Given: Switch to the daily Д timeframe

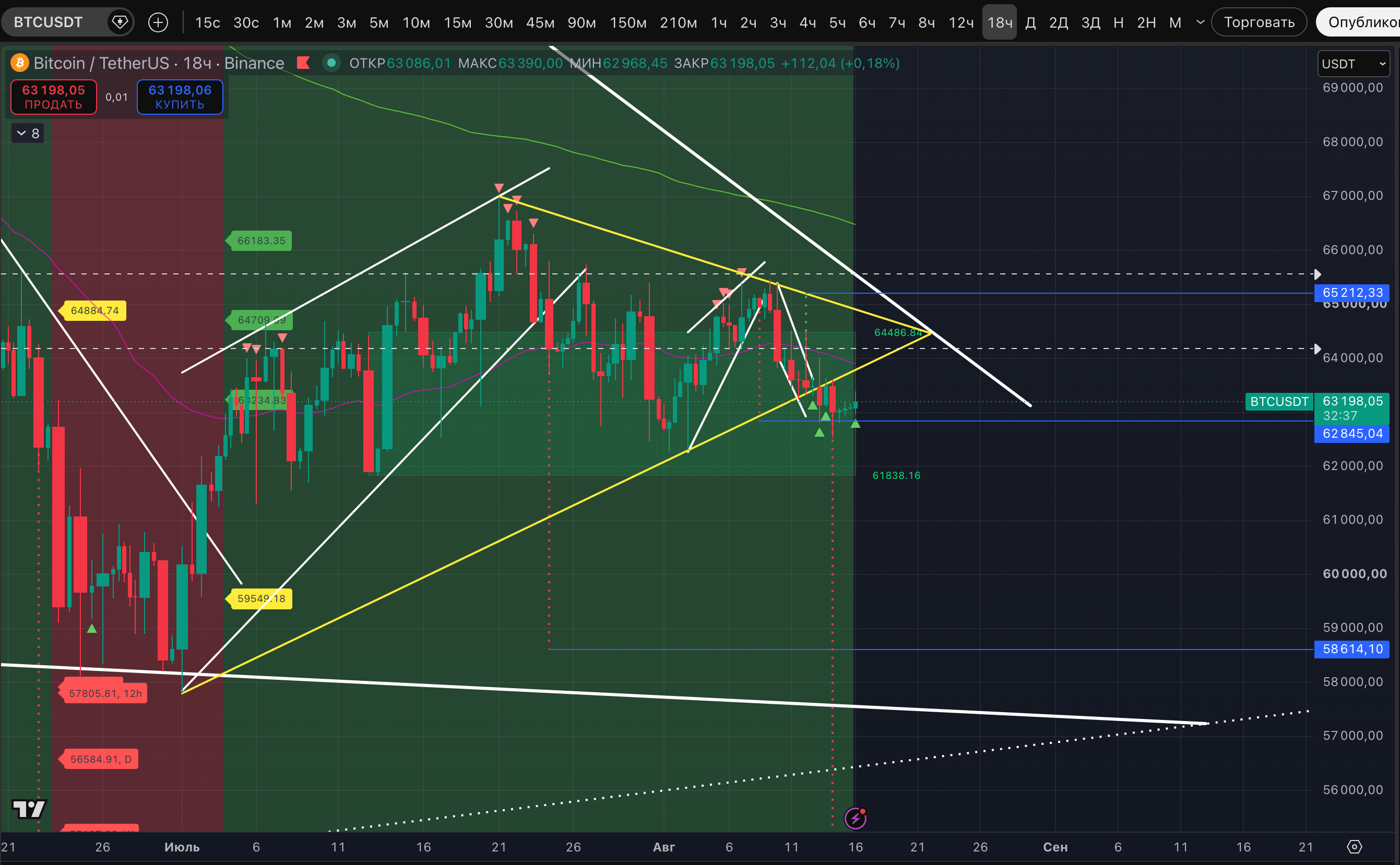Looking at the screenshot, I should (x=1030, y=23).
